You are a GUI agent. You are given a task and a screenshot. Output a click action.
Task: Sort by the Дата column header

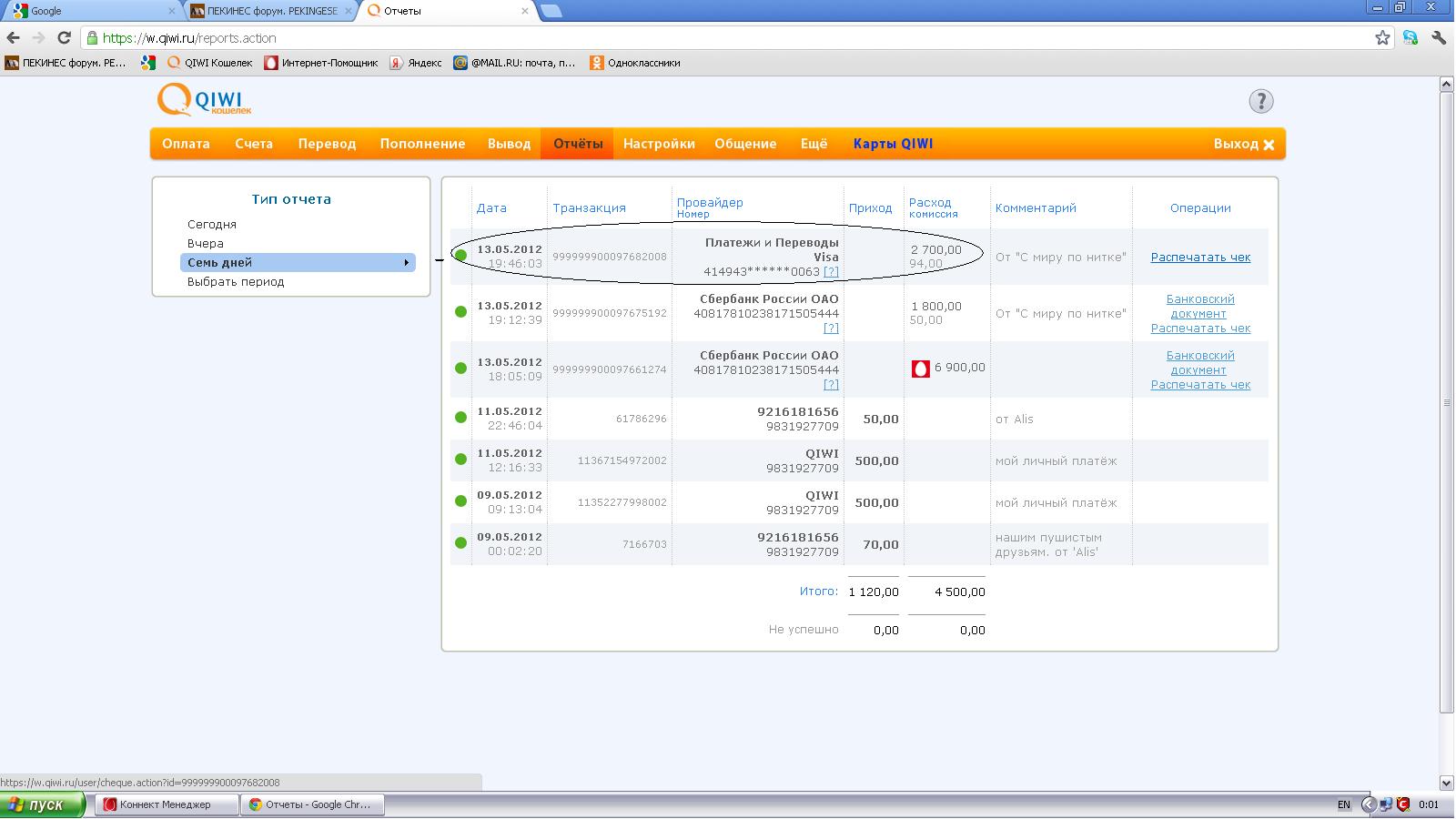point(491,208)
